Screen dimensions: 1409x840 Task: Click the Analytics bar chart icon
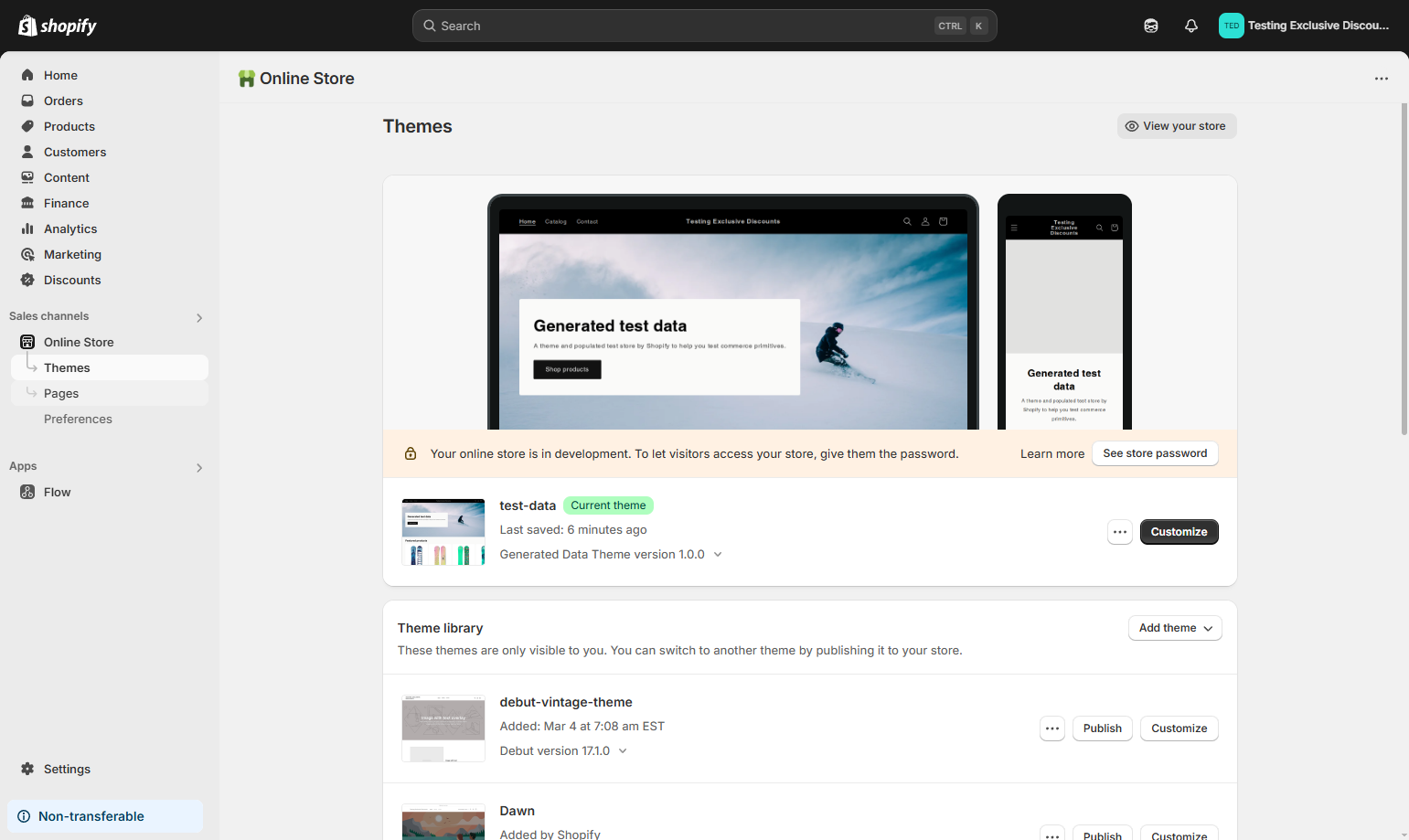(27, 229)
